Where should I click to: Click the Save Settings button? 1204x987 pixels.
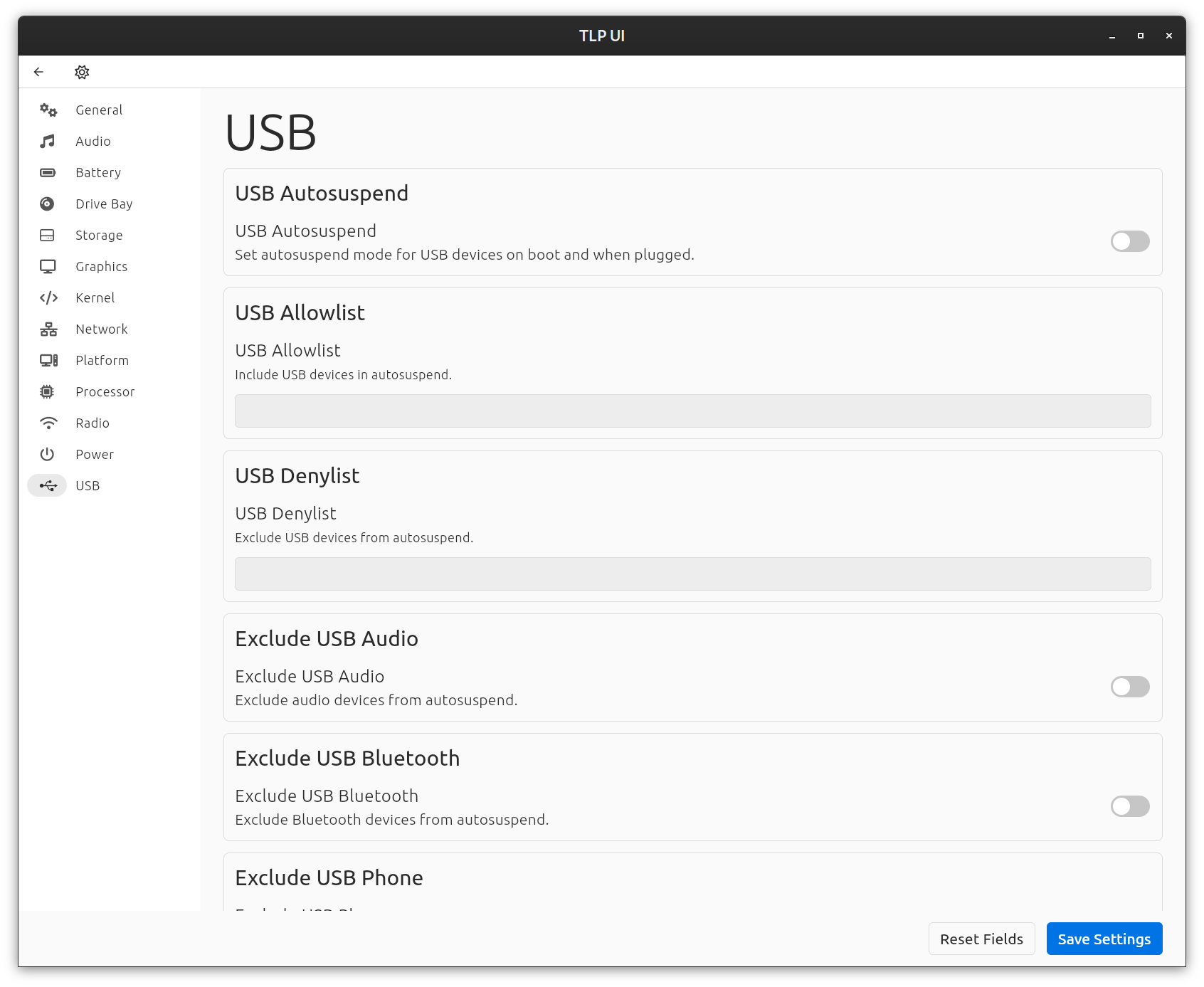pyautogui.click(x=1104, y=939)
